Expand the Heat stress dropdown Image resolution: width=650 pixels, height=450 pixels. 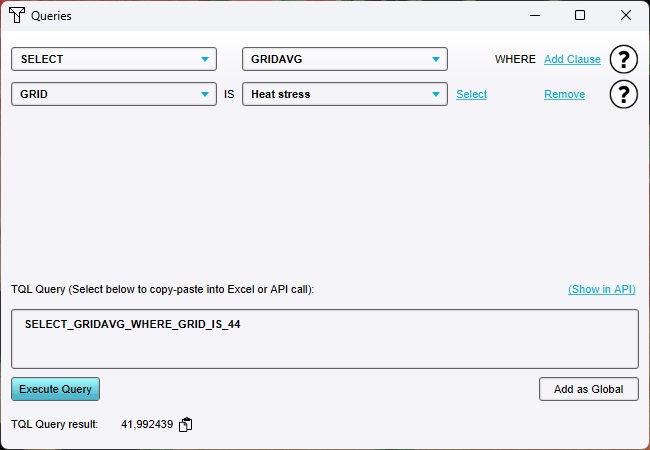pos(345,94)
